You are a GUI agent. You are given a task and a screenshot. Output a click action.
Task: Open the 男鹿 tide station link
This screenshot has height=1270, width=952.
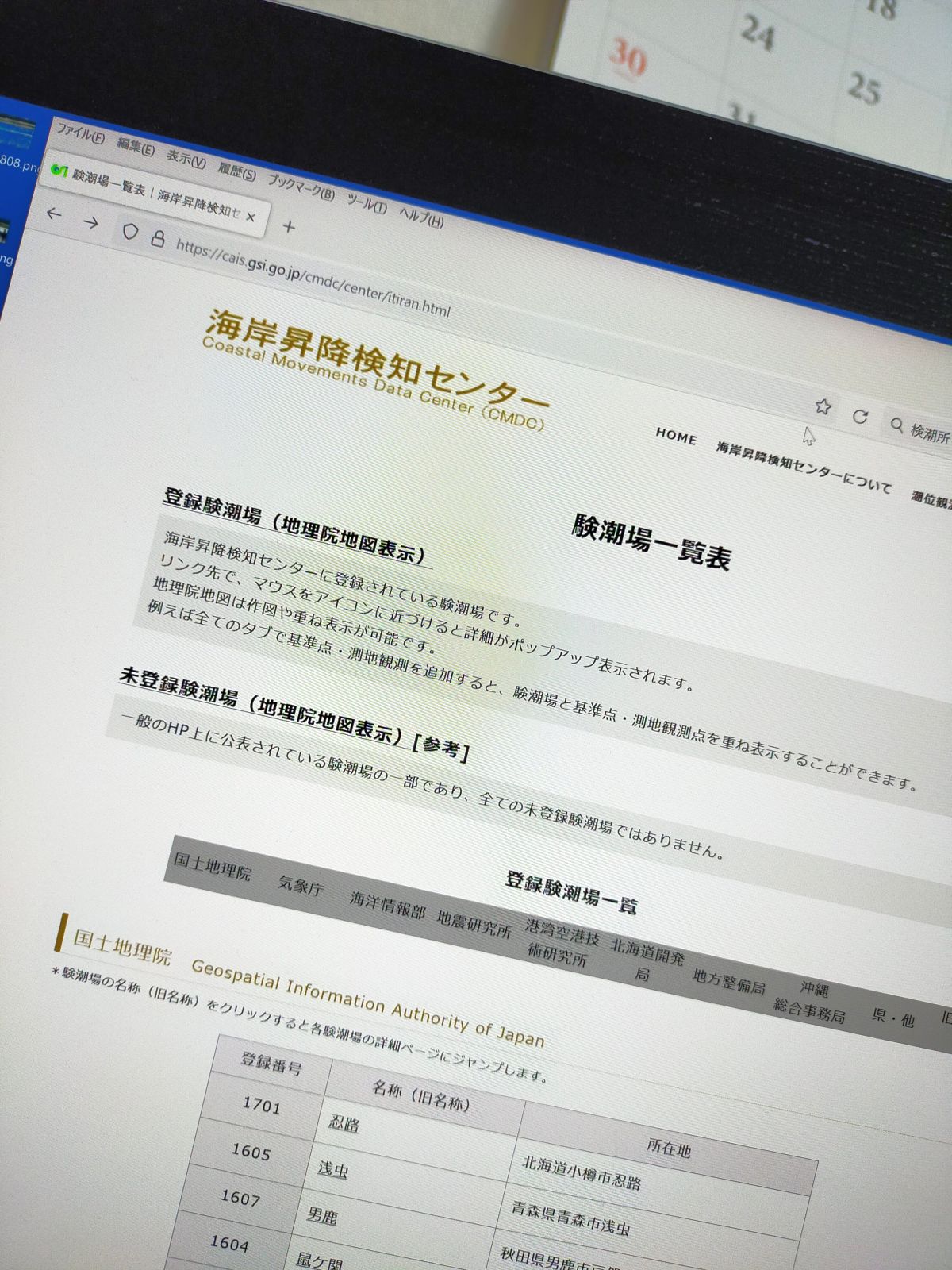tap(322, 1214)
